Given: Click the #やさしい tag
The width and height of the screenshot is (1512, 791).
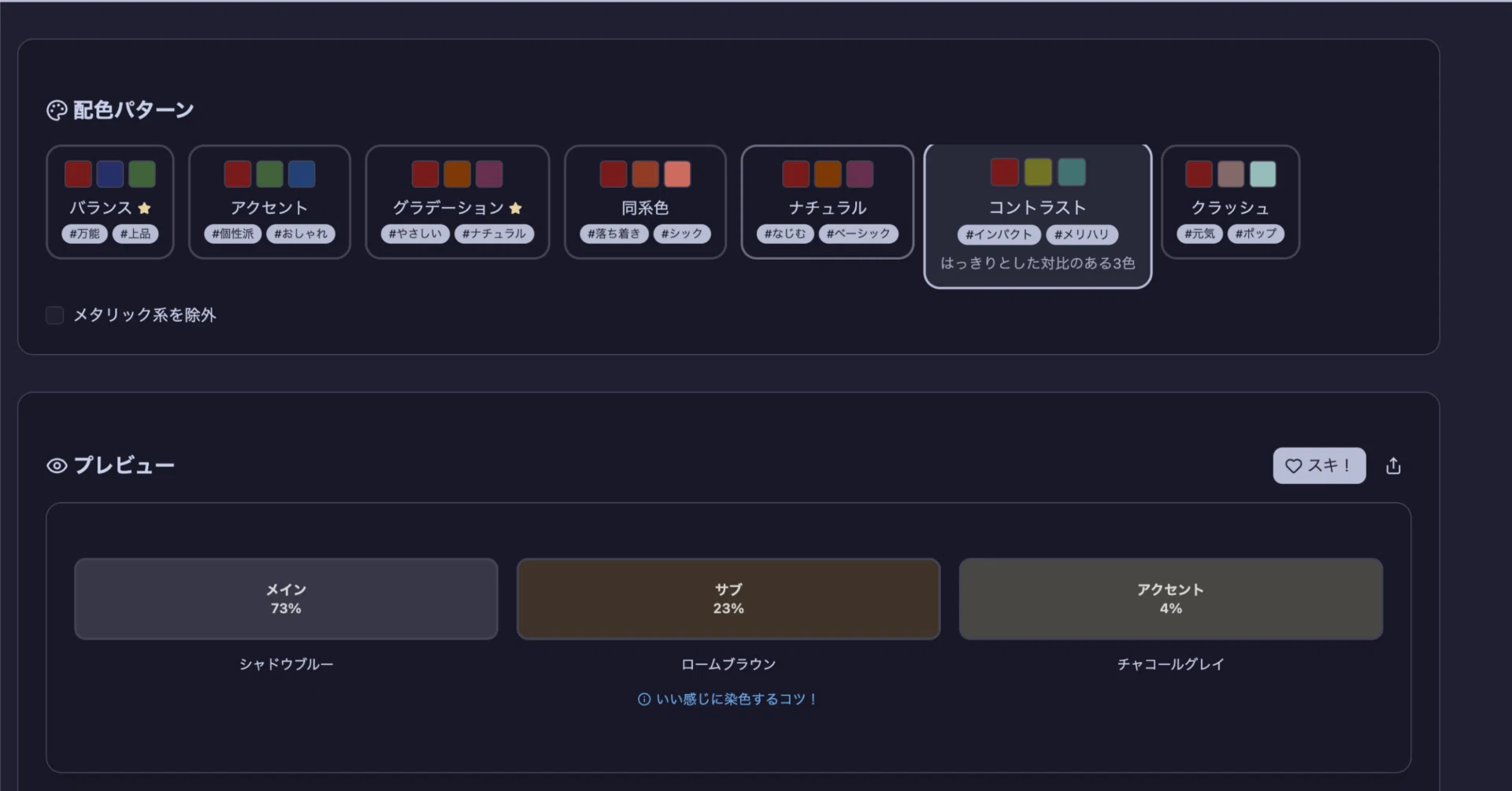Looking at the screenshot, I should click(x=416, y=234).
